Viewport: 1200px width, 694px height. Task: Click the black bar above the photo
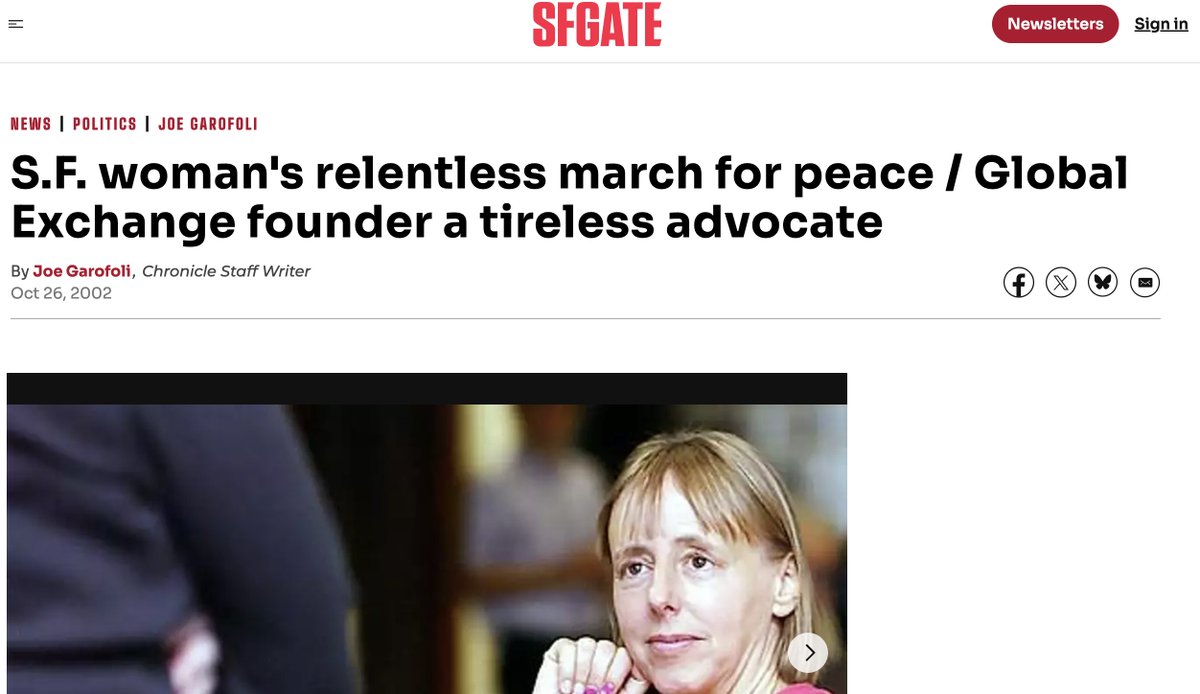coord(427,389)
